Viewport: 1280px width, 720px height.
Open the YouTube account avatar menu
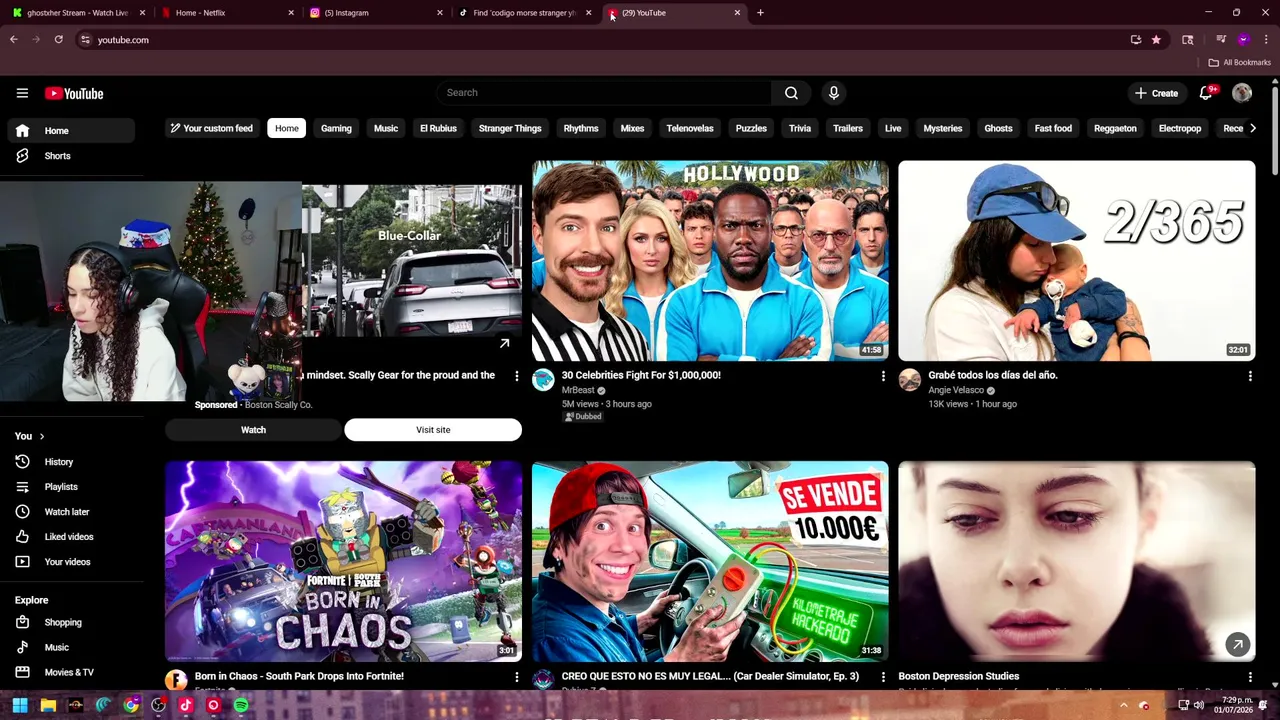pos(1242,93)
